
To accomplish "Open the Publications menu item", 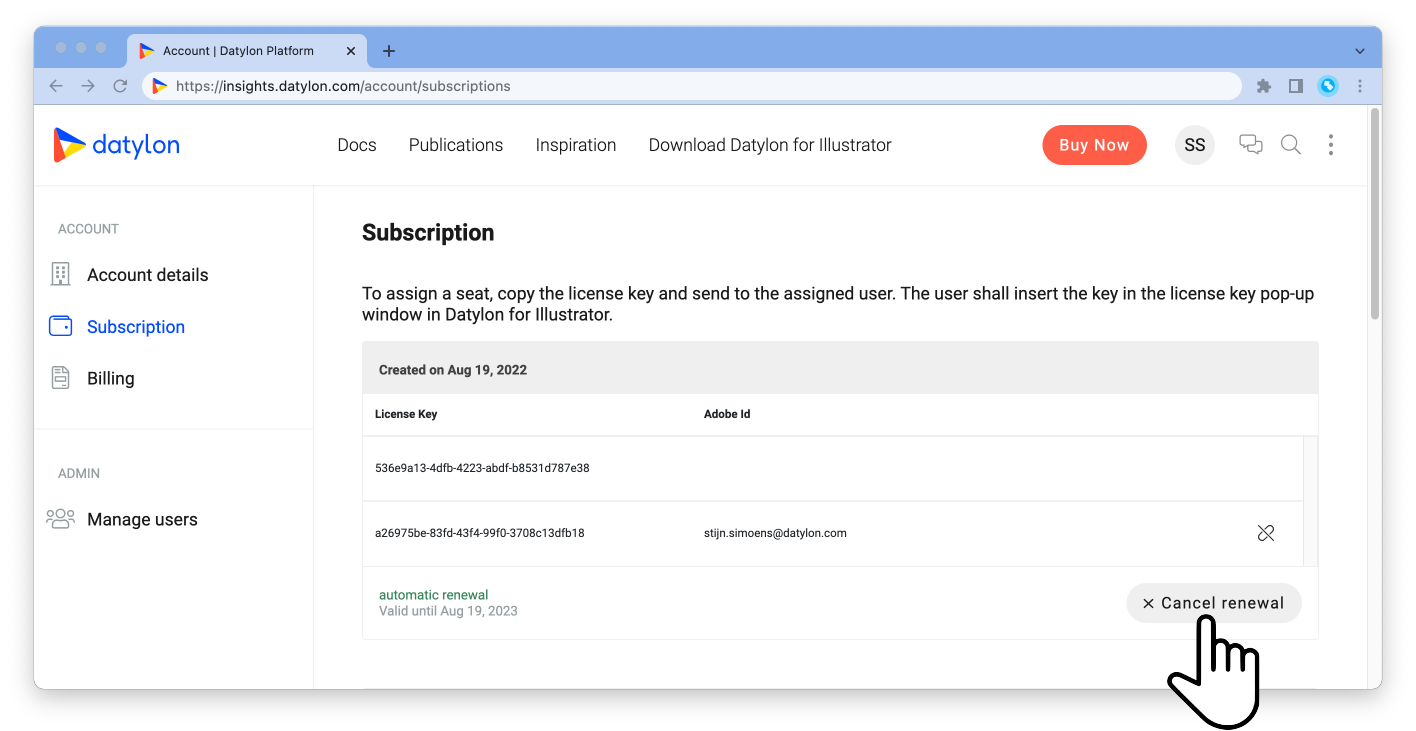I will coord(456,145).
